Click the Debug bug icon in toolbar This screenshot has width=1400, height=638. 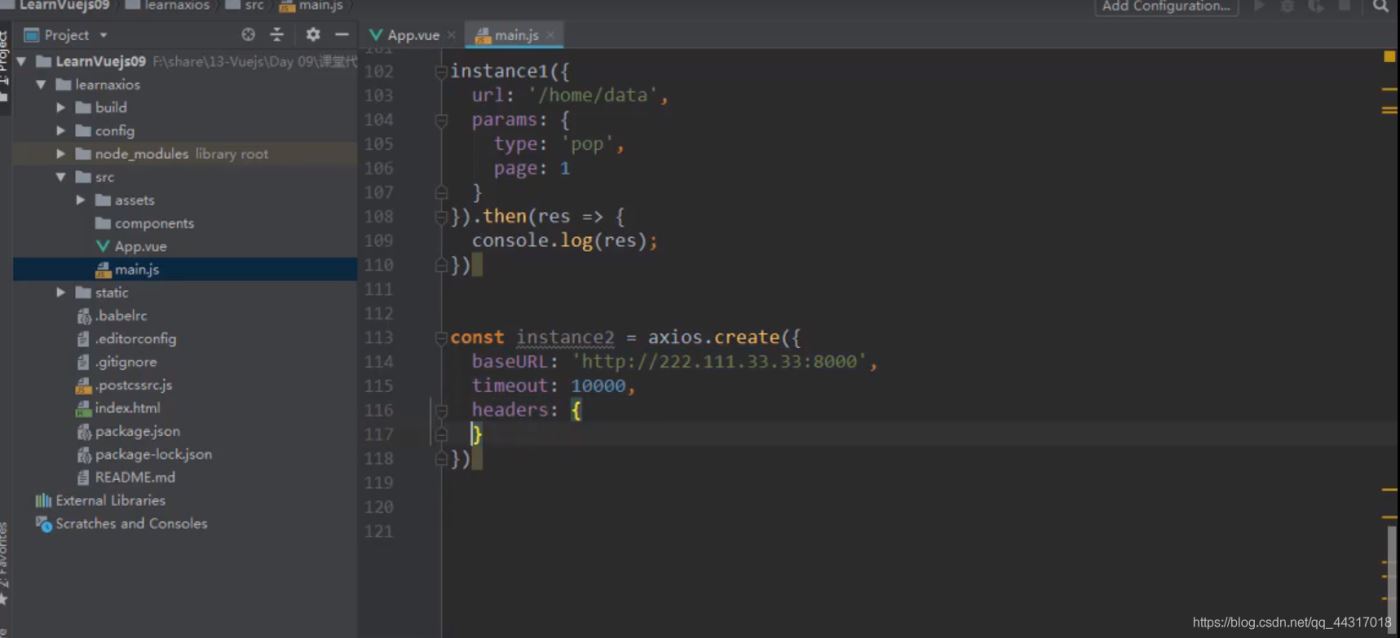point(1287,6)
